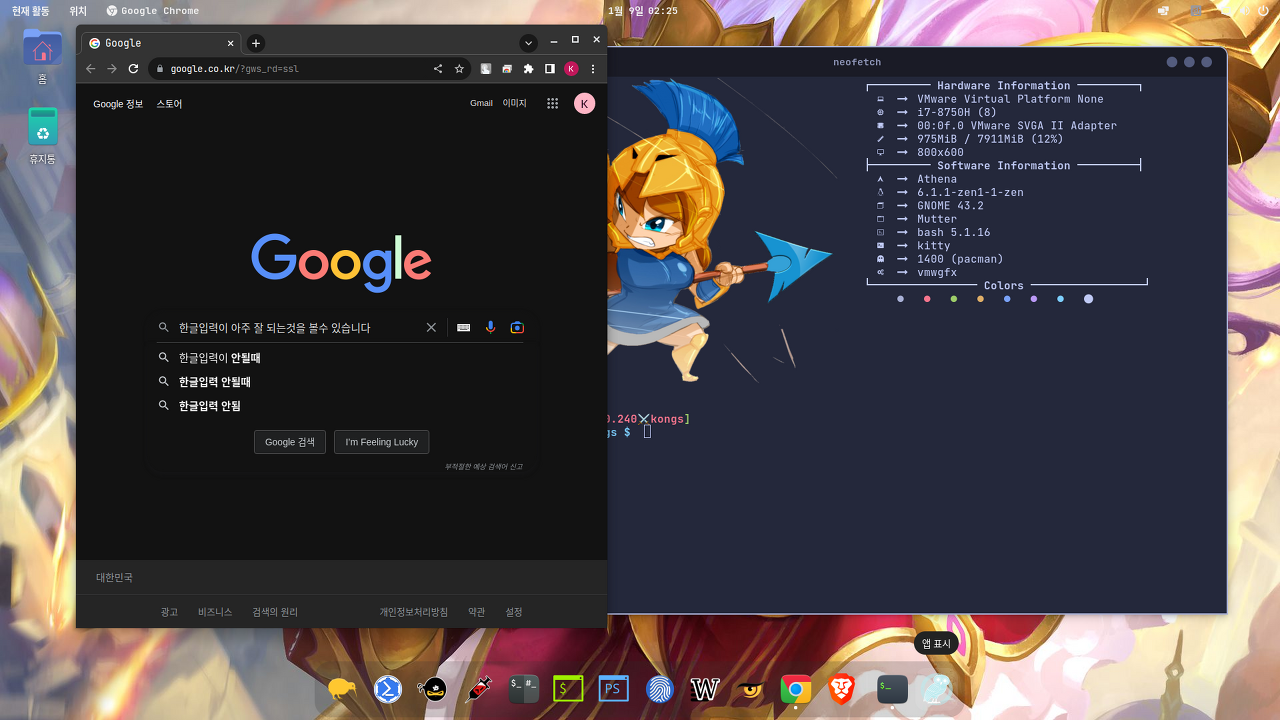The image size is (1280, 720).
Task: Open '검색의 원리' footer link
Action: click(x=275, y=612)
